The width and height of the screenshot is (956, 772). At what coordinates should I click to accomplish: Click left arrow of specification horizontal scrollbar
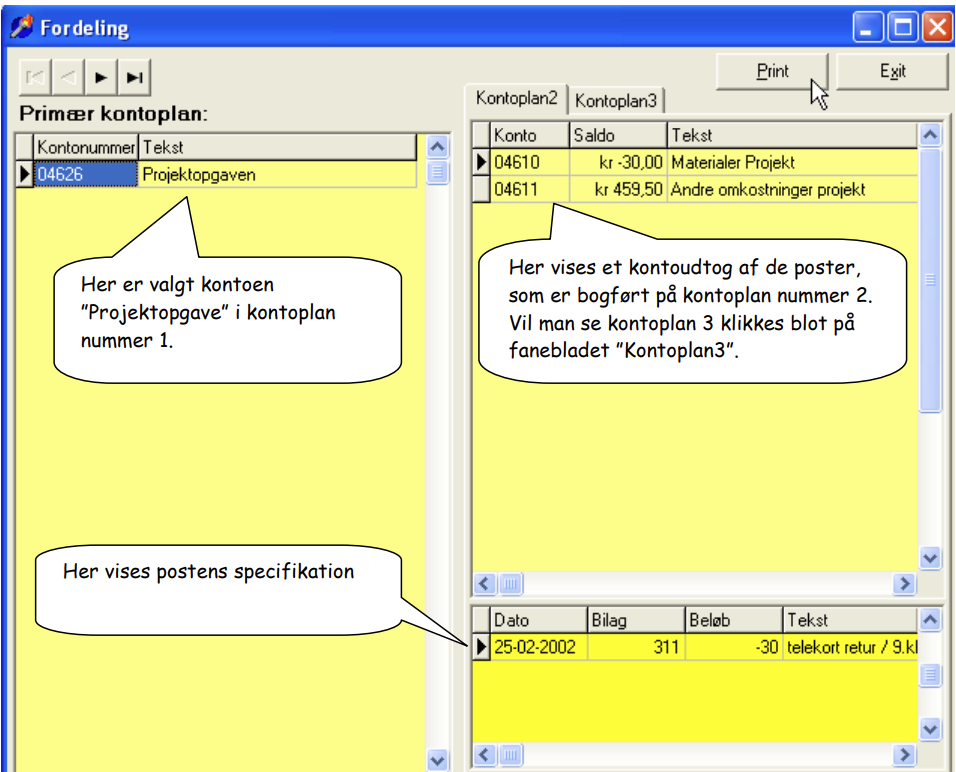point(485,756)
